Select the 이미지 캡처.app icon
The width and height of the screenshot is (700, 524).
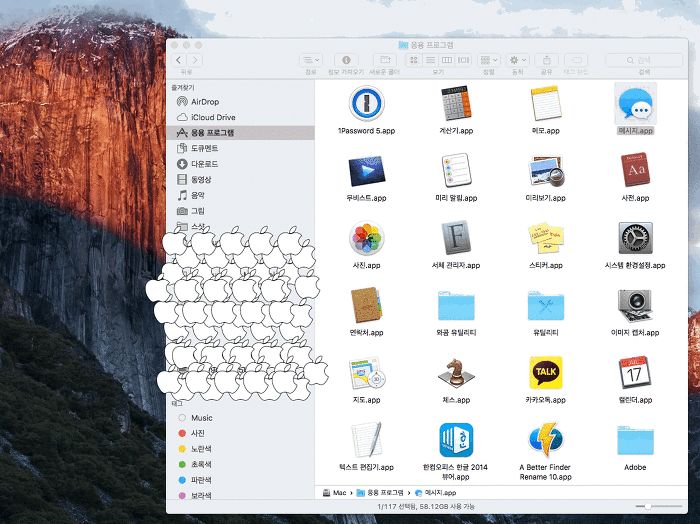[635, 306]
